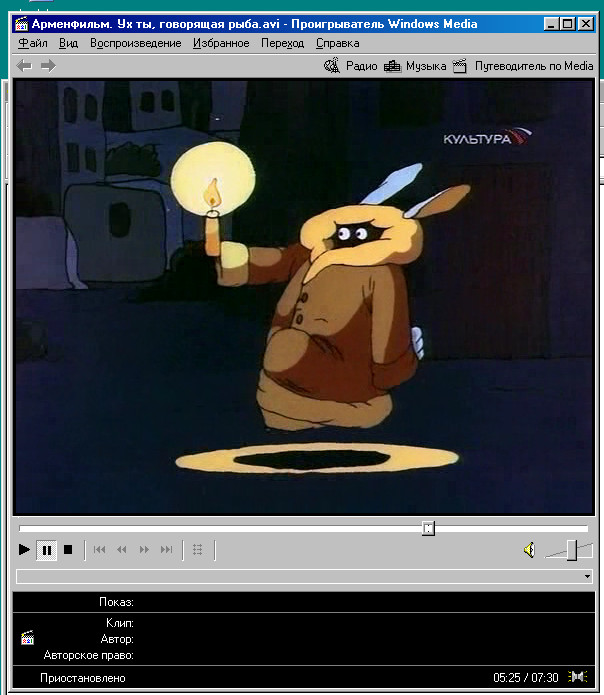Click the clip icon in info panel

27,638
